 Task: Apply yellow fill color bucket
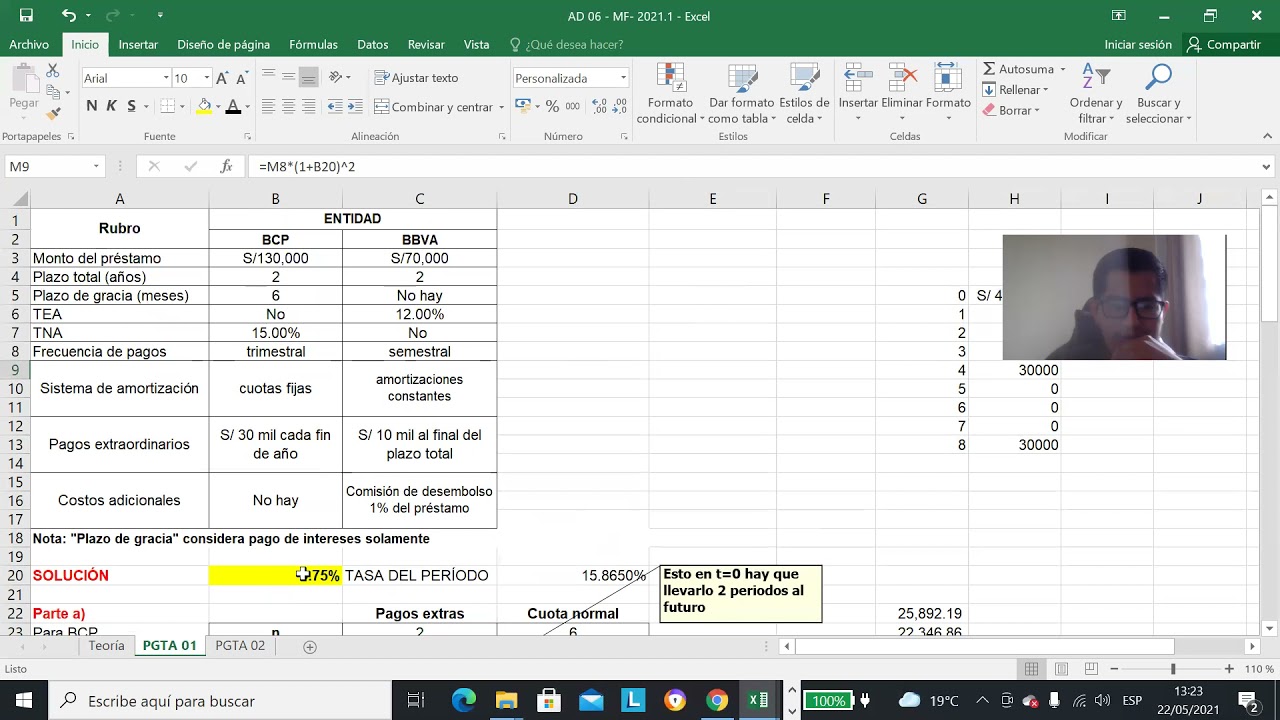(204, 106)
